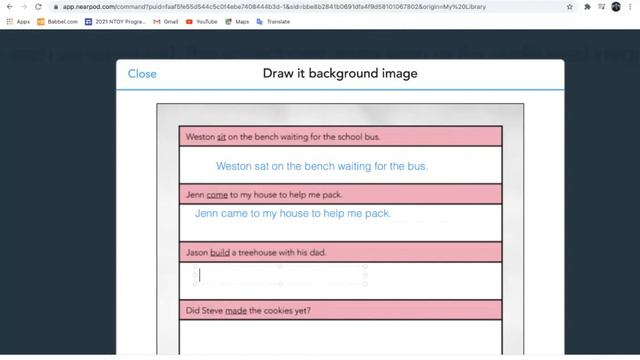Open the Maps bookmark
Viewport: 640px width, 360px height.
click(237, 22)
